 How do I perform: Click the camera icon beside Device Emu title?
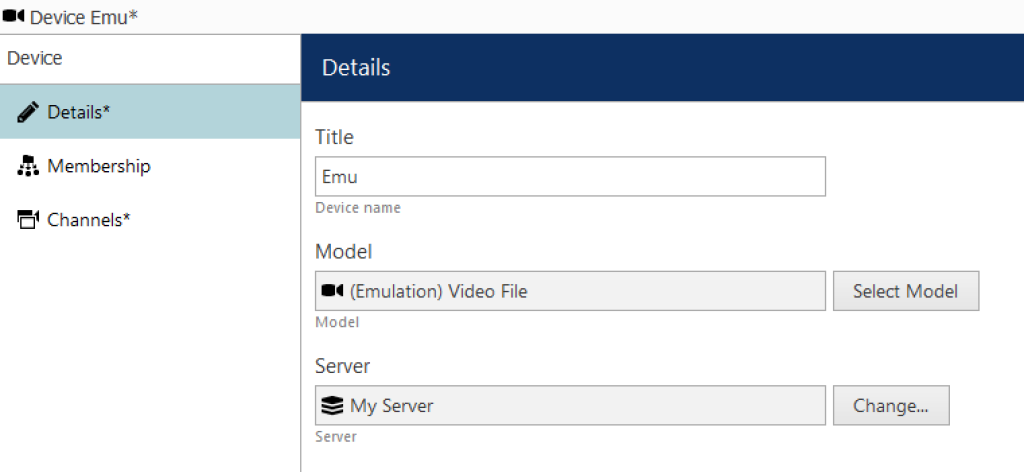point(14,16)
